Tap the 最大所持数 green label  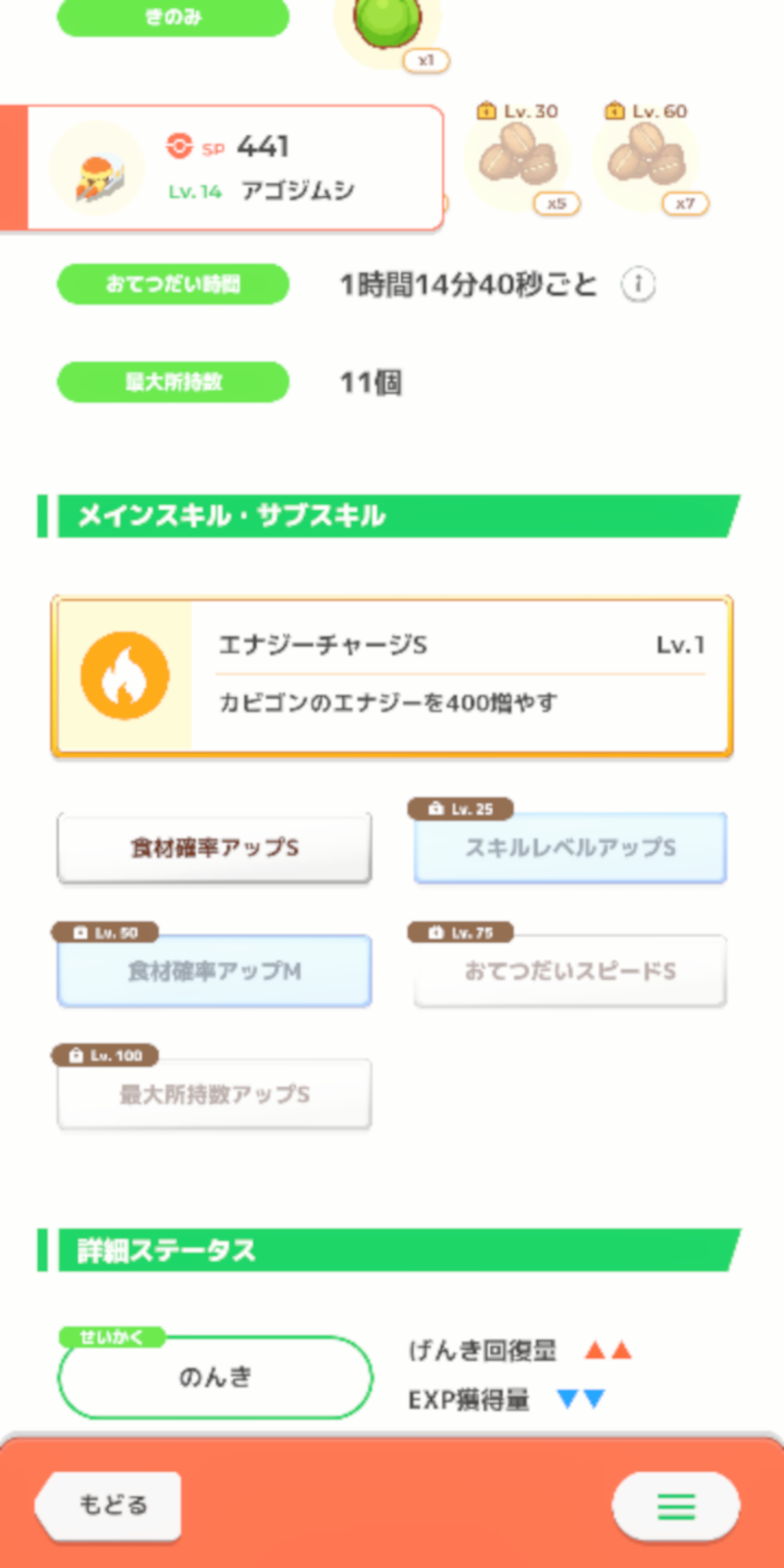173,382
